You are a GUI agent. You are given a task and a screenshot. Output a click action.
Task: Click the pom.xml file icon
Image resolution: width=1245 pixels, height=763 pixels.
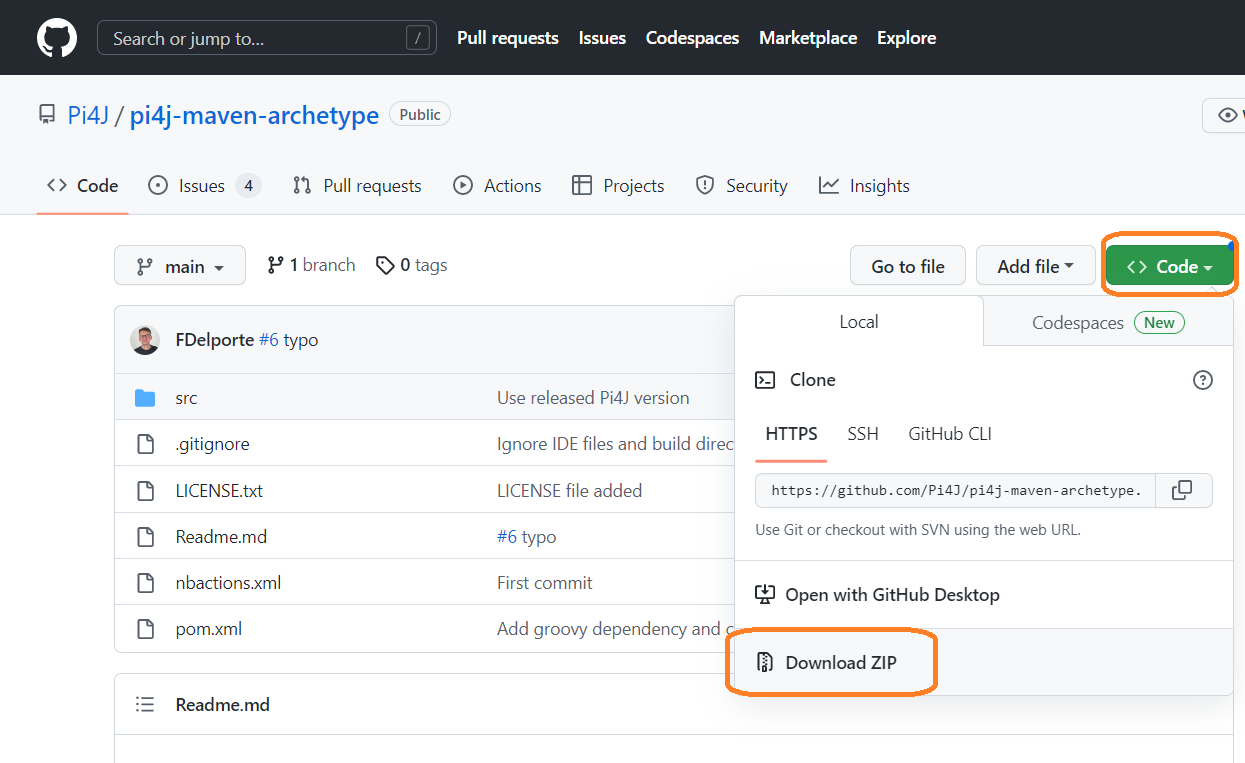tap(145, 629)
